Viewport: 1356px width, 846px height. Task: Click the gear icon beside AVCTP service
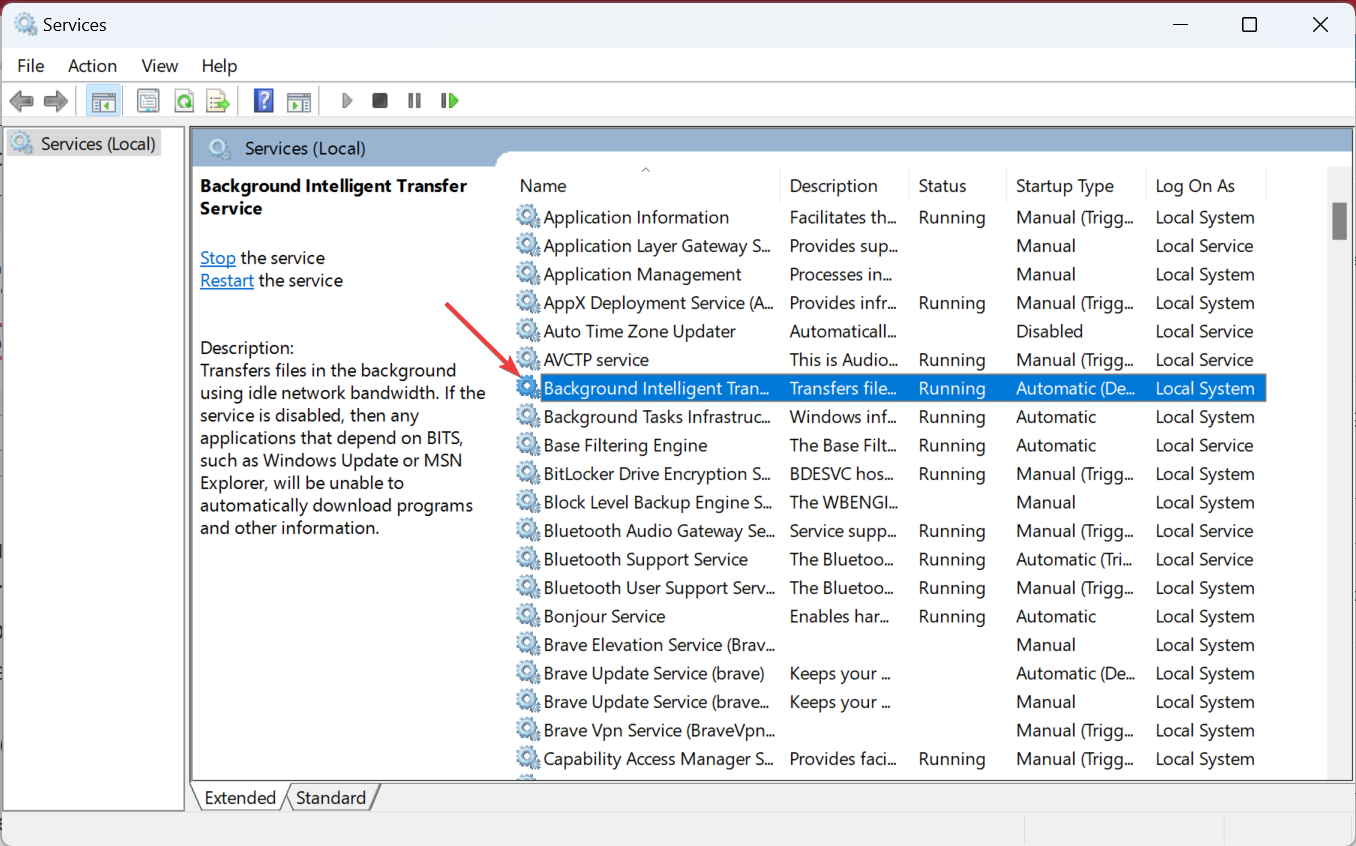(x=528, y=360)
